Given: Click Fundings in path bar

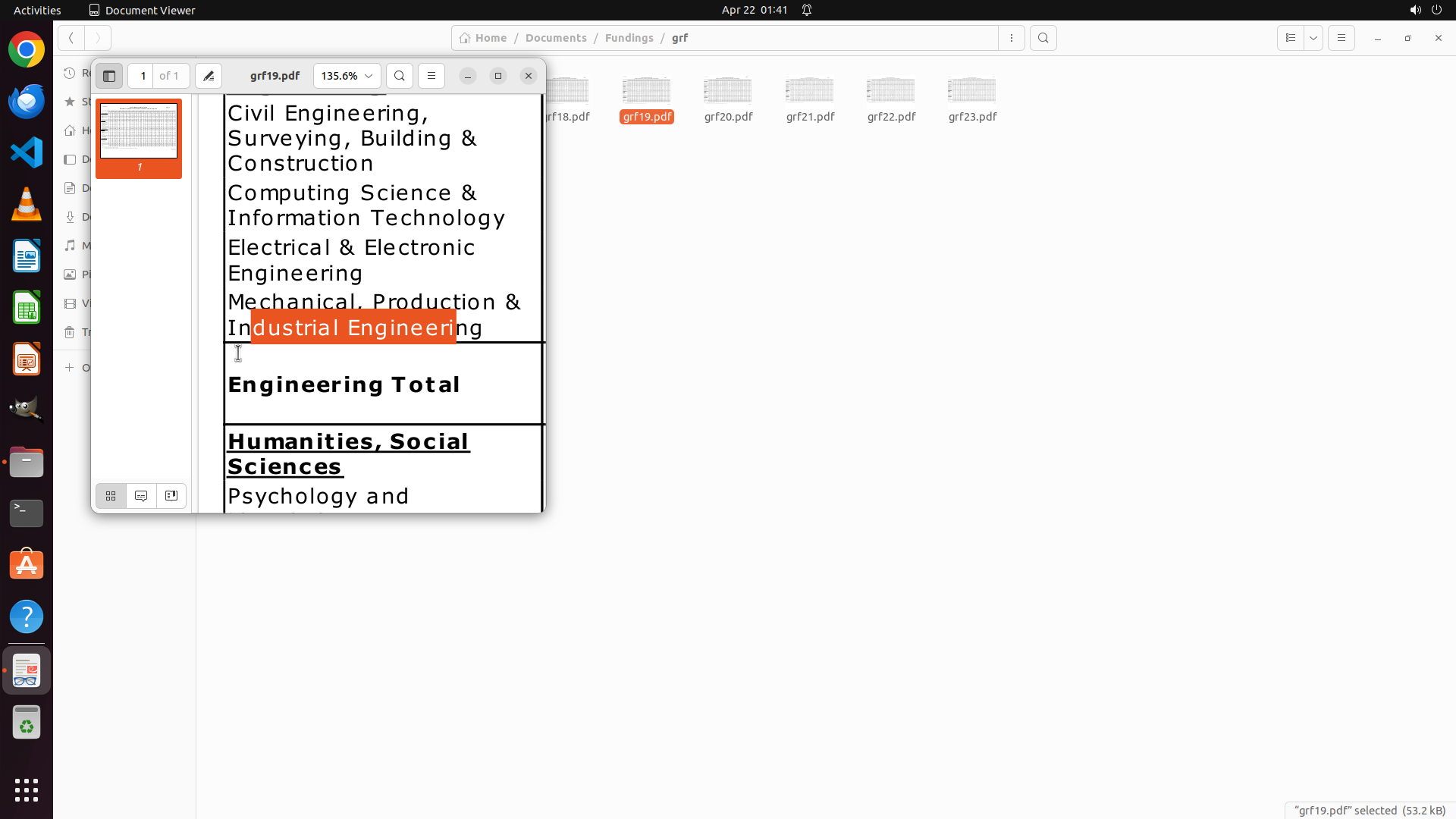Looking at the screenshot, I should point(629,38).
